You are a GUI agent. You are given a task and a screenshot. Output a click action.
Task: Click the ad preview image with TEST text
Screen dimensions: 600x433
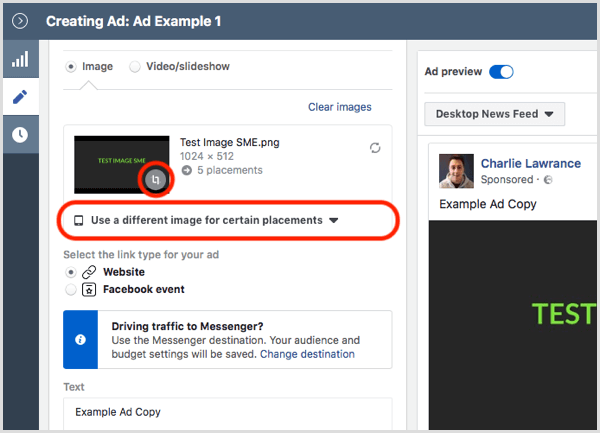513,325
